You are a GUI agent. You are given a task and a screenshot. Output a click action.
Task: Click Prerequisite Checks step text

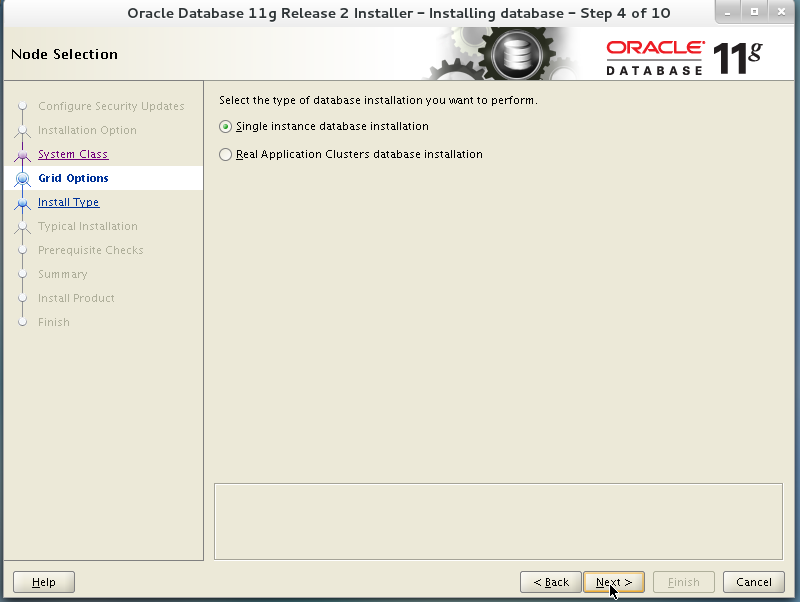(x=91, y=250)
